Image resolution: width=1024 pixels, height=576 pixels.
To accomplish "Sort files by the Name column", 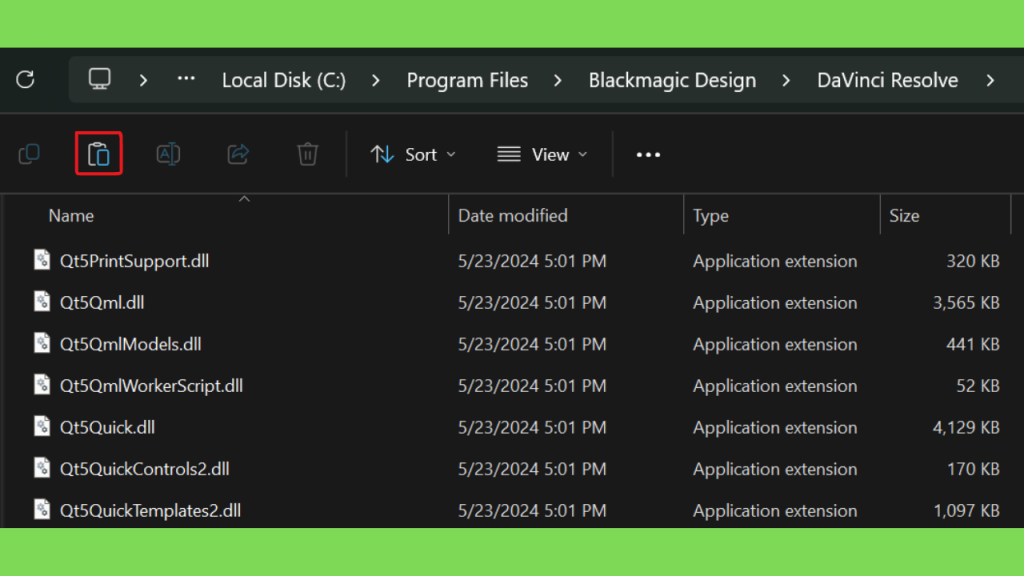I will [71, 216].
